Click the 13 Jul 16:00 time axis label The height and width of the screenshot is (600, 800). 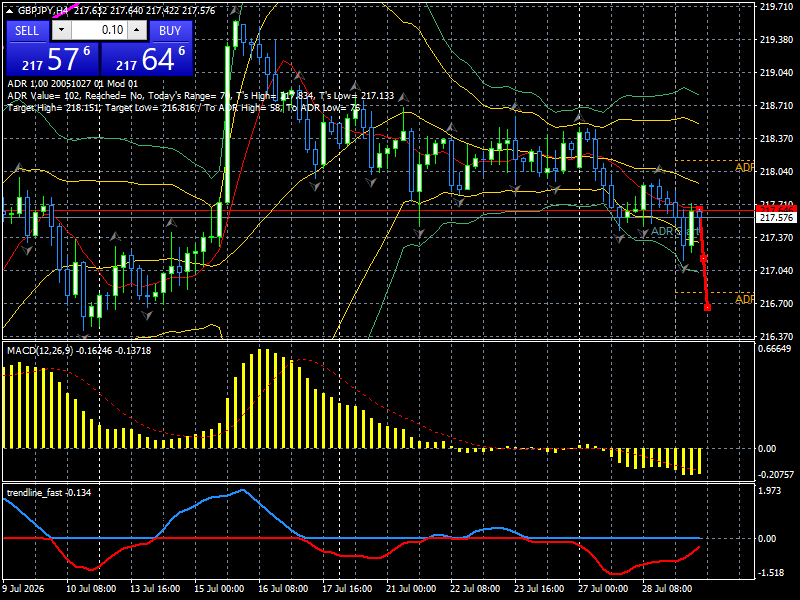(x=155, y=589)
